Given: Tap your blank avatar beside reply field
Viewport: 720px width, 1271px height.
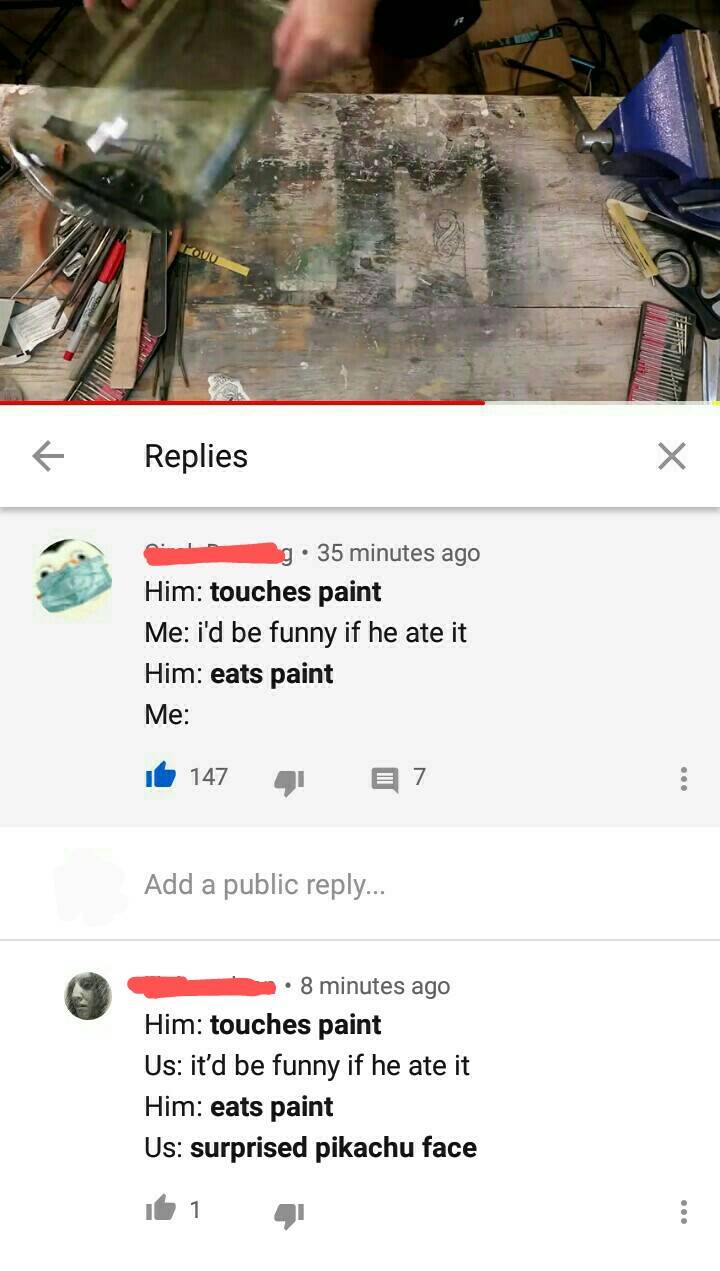Looking at the screenshot, I should tap(91, 886).
